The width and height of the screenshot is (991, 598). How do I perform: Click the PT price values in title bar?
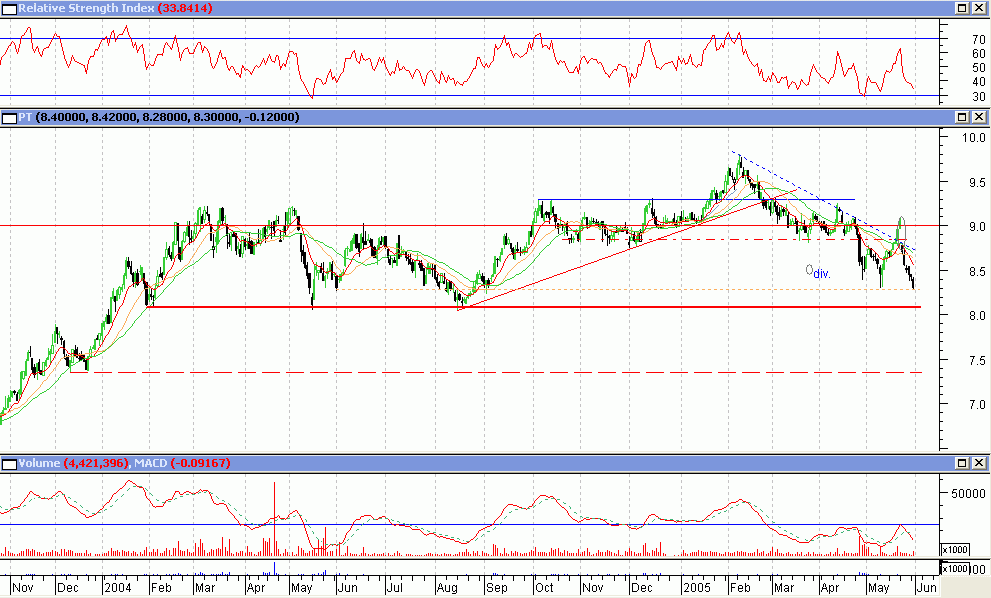[167, 117]
